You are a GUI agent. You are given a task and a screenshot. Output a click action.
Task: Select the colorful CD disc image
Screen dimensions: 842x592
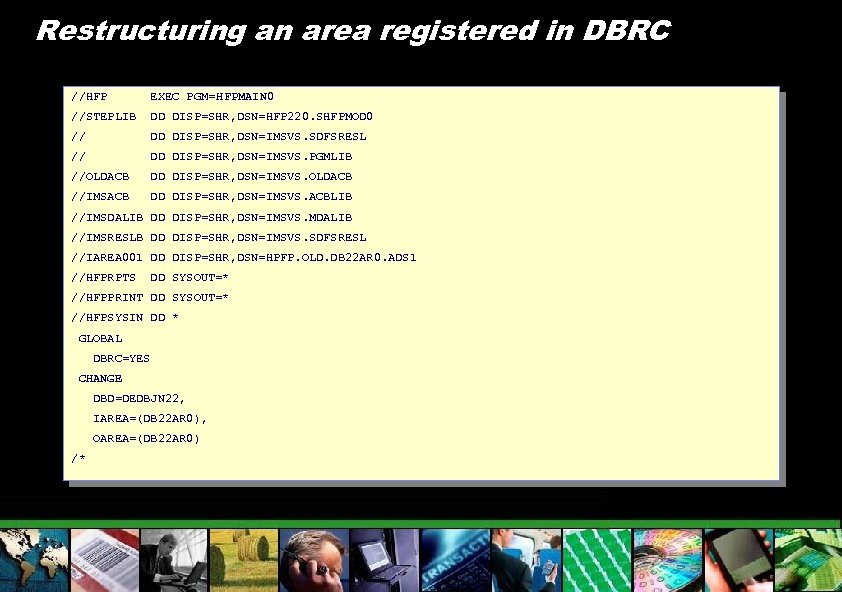(x=667, y=560)
